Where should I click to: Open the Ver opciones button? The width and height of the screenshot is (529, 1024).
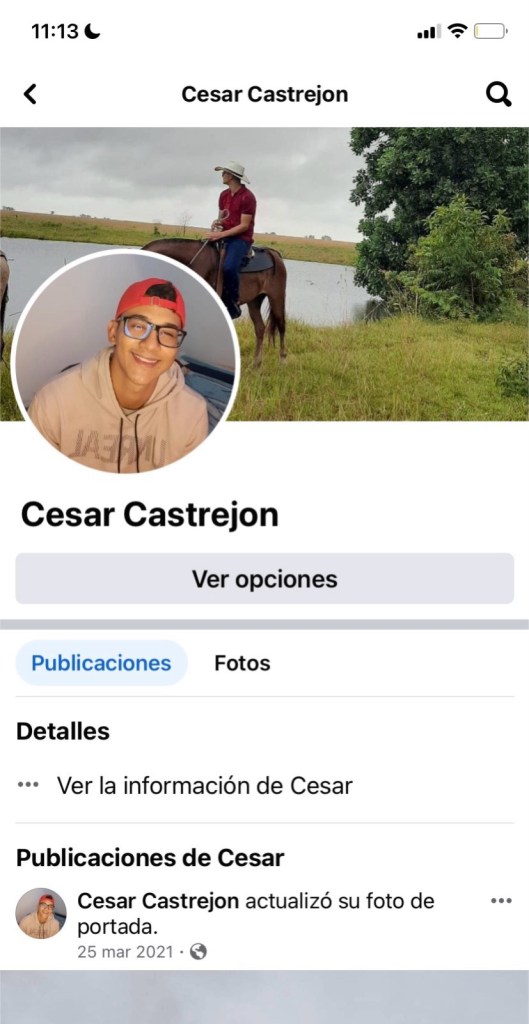click(264, 579)
